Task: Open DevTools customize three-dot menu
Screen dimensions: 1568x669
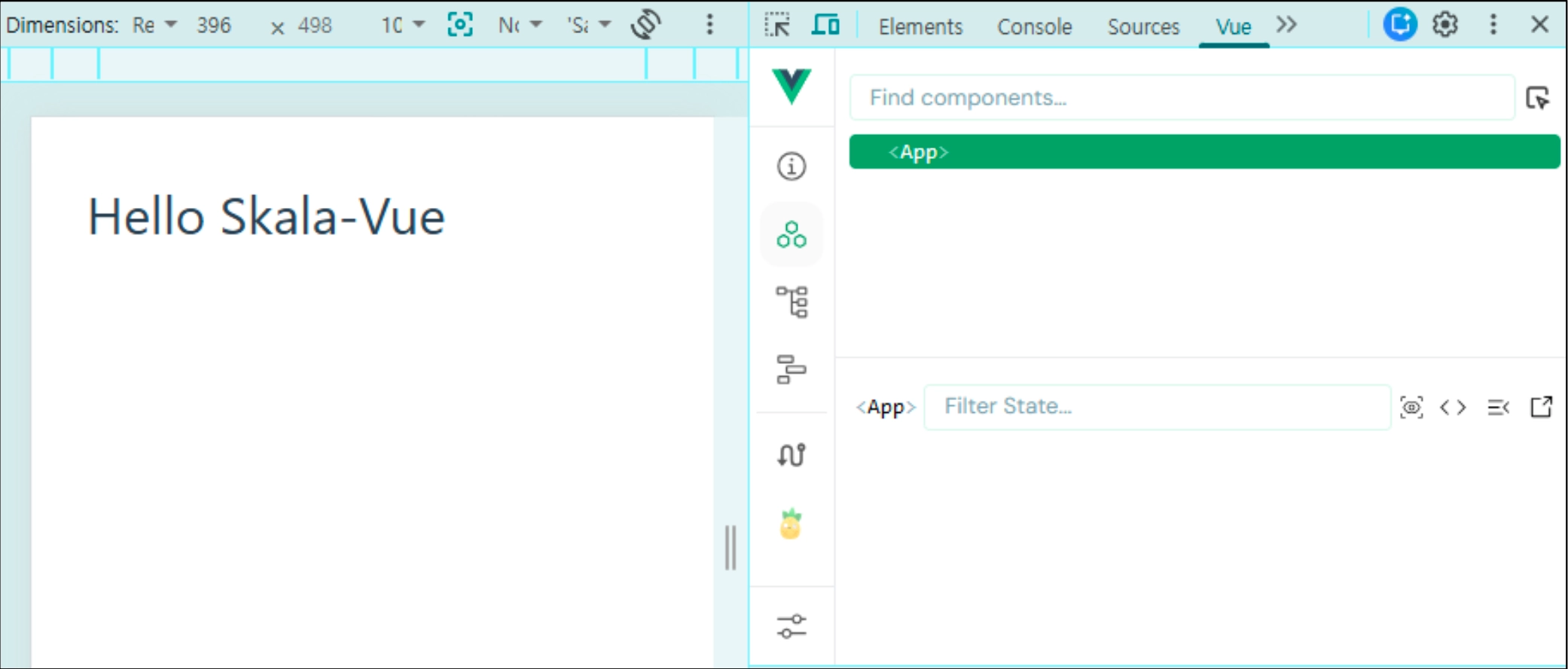Action: [1493, 25]
